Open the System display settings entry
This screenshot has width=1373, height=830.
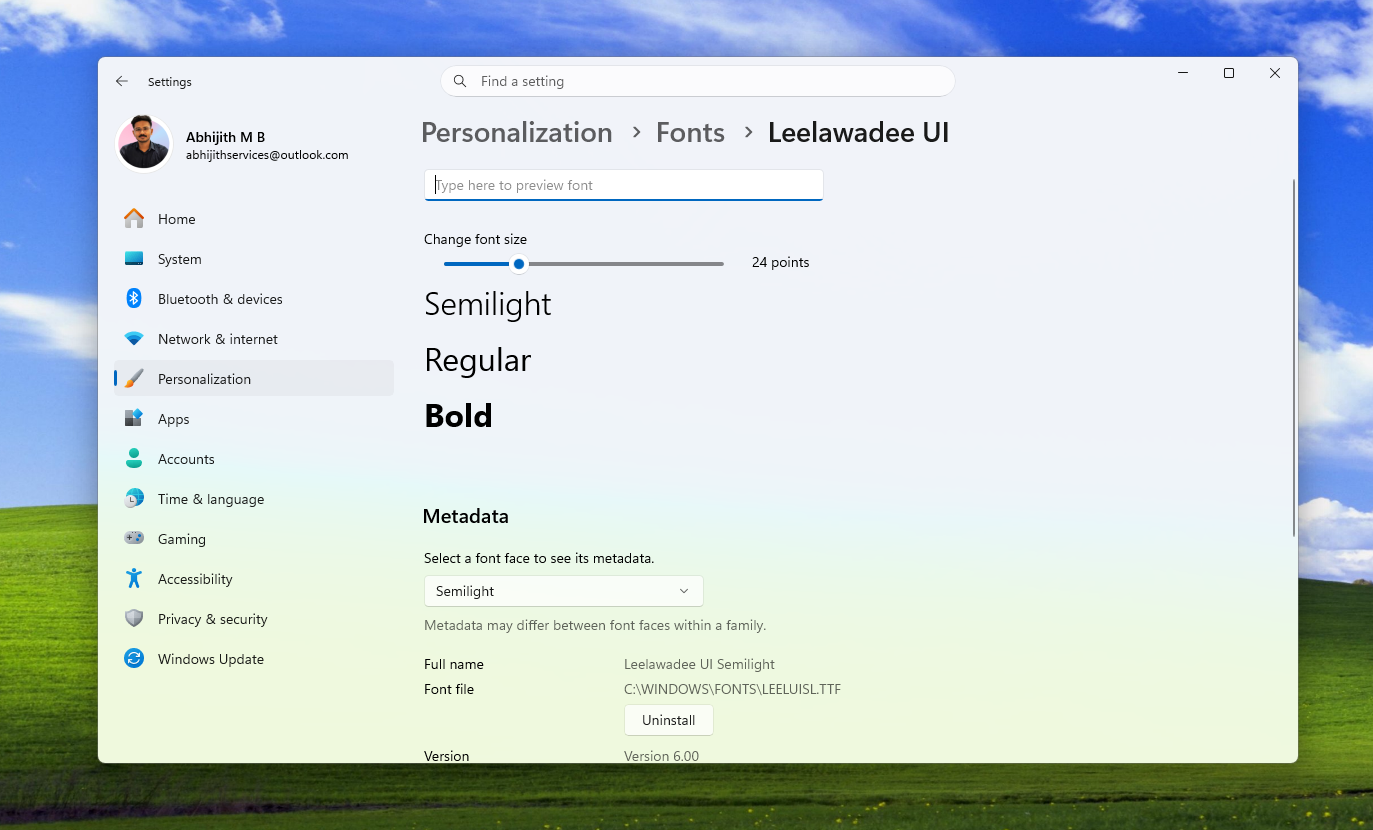point(180,258)
